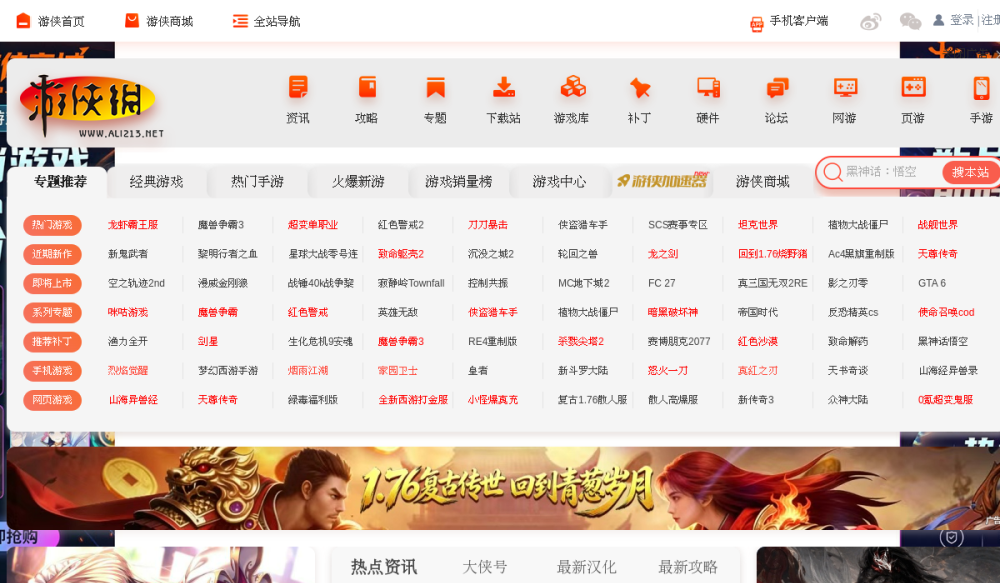The image size is (1000, 583).
Task: Open the 使命召唤cod link
Action: point(946,313)
